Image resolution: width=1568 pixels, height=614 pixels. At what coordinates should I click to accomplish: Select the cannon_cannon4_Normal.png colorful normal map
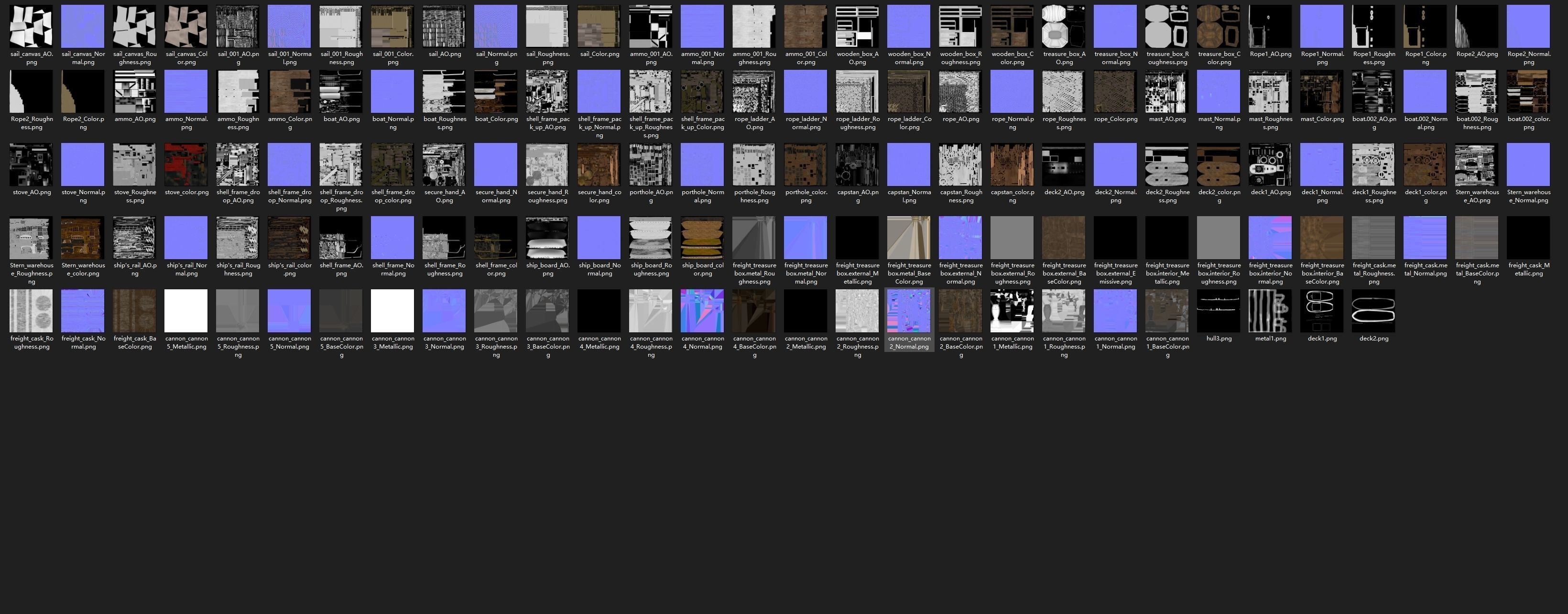pos(702,311)
